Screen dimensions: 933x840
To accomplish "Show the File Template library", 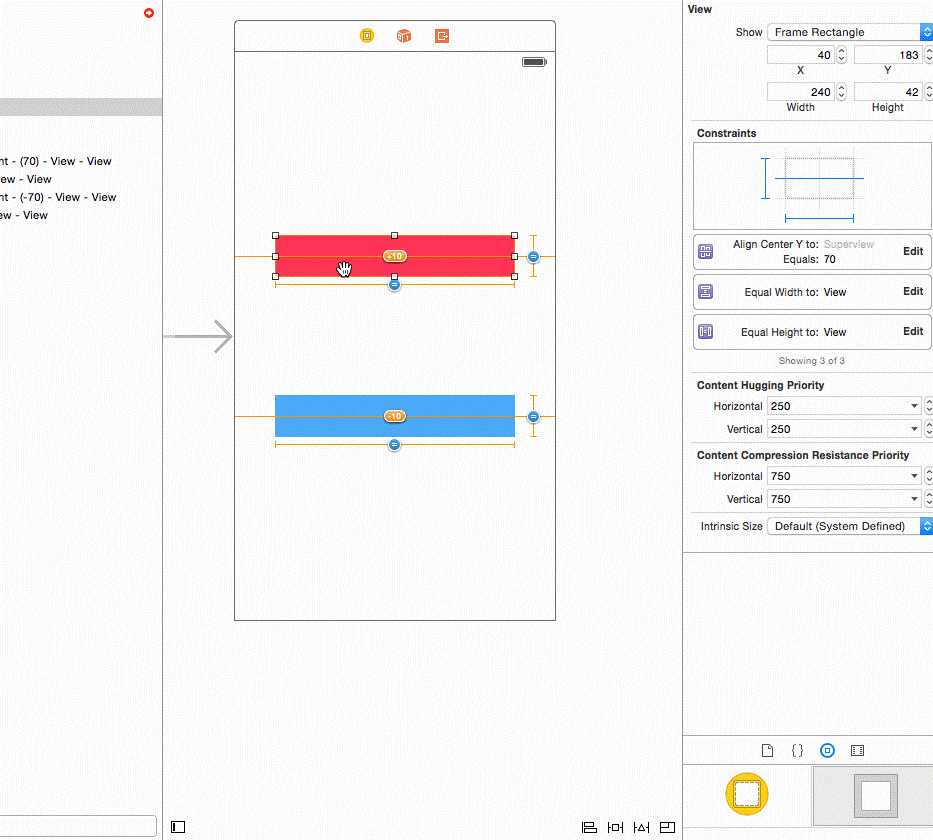I will point(768,751).
